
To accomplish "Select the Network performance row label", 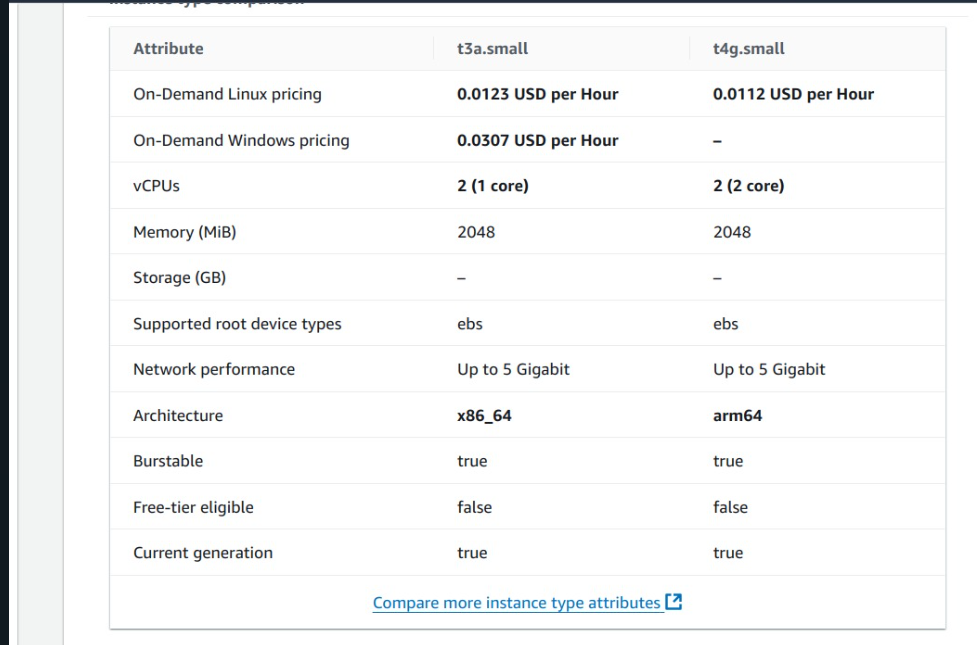I will [214, 370].
